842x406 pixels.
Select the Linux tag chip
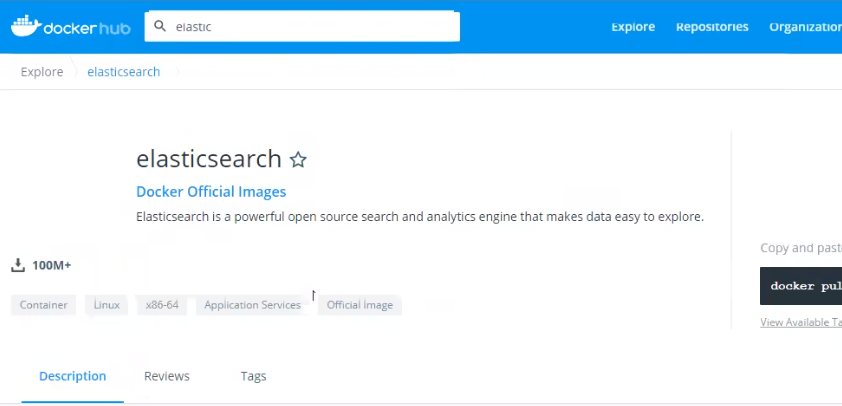[106, 305]
